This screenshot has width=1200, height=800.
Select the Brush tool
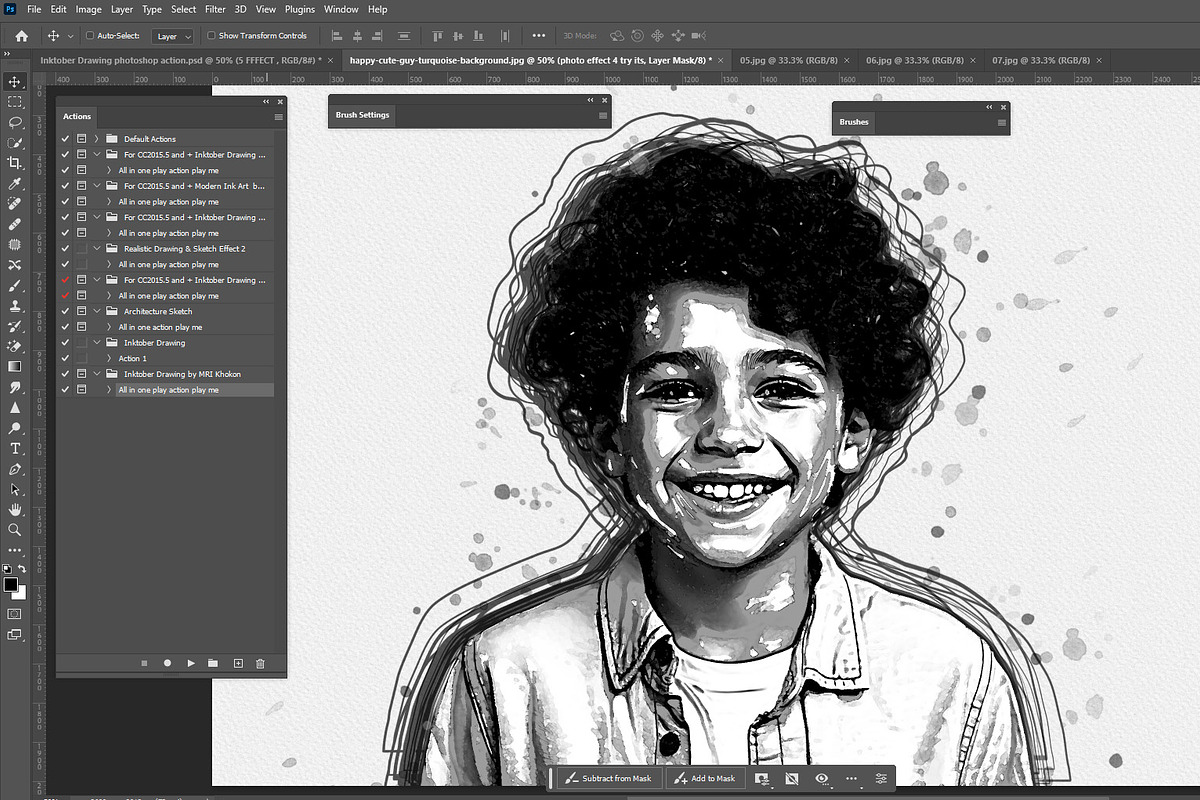pyautogui.click(x=15, y=285)
